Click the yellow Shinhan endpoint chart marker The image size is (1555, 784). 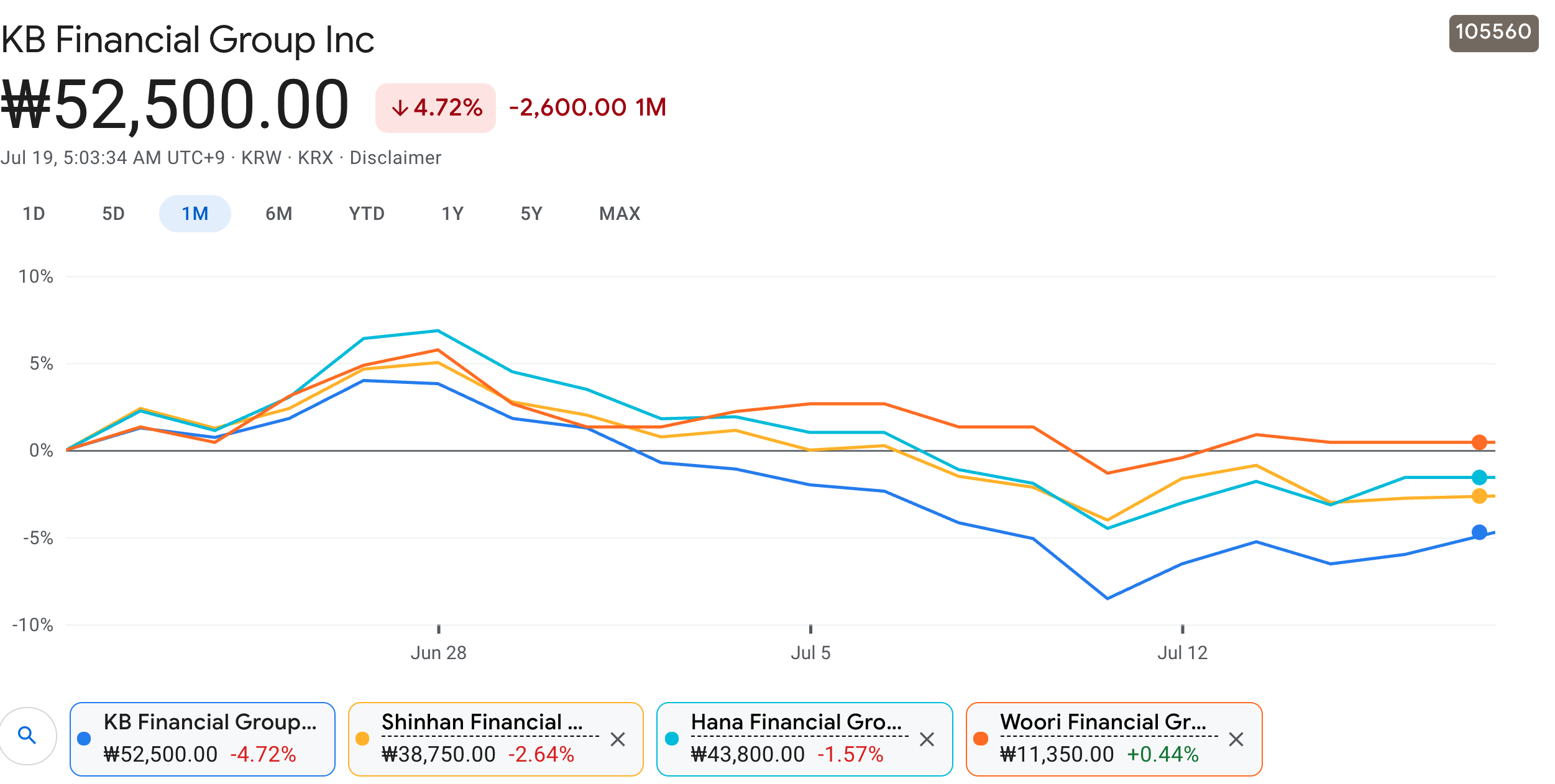point(1479,496)
